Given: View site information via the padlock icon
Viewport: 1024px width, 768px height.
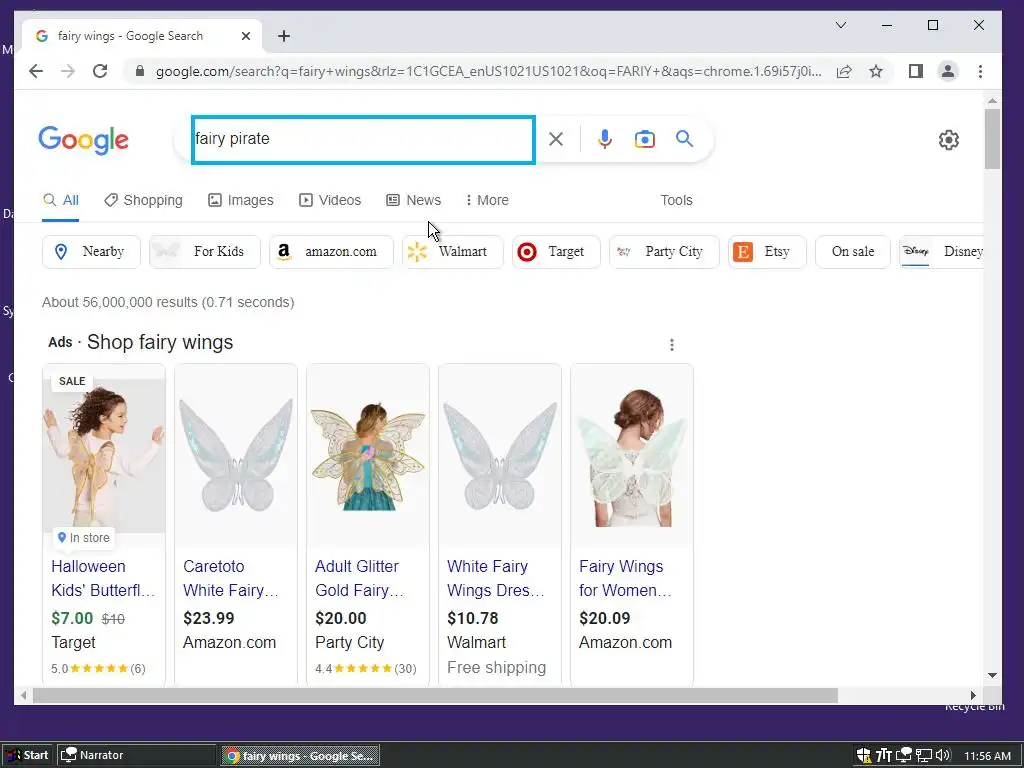Looking at the screenshot, I should [x=139, y=71].
